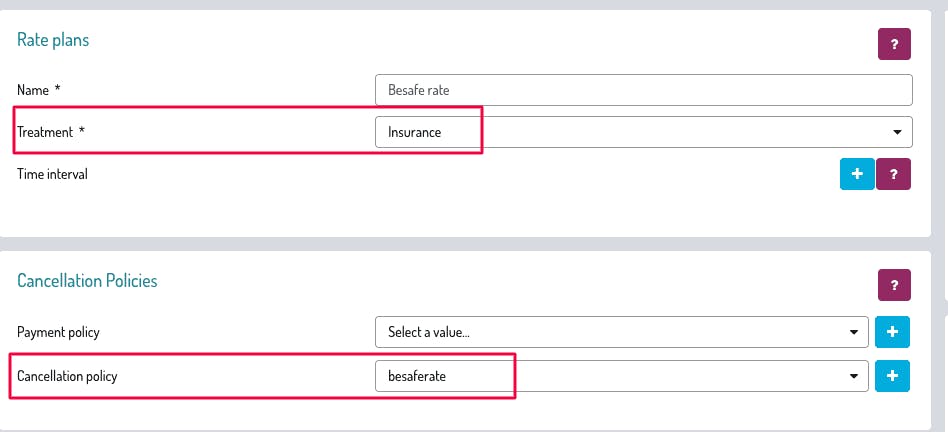
Task: Open help for Rate plans section
Action: pos(894,44)
